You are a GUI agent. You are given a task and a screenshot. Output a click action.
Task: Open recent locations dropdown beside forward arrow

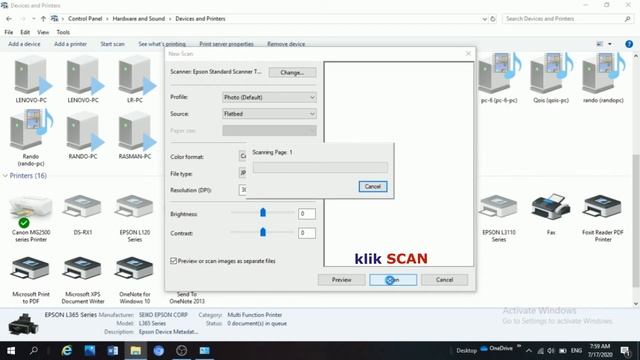coord(33,19)
